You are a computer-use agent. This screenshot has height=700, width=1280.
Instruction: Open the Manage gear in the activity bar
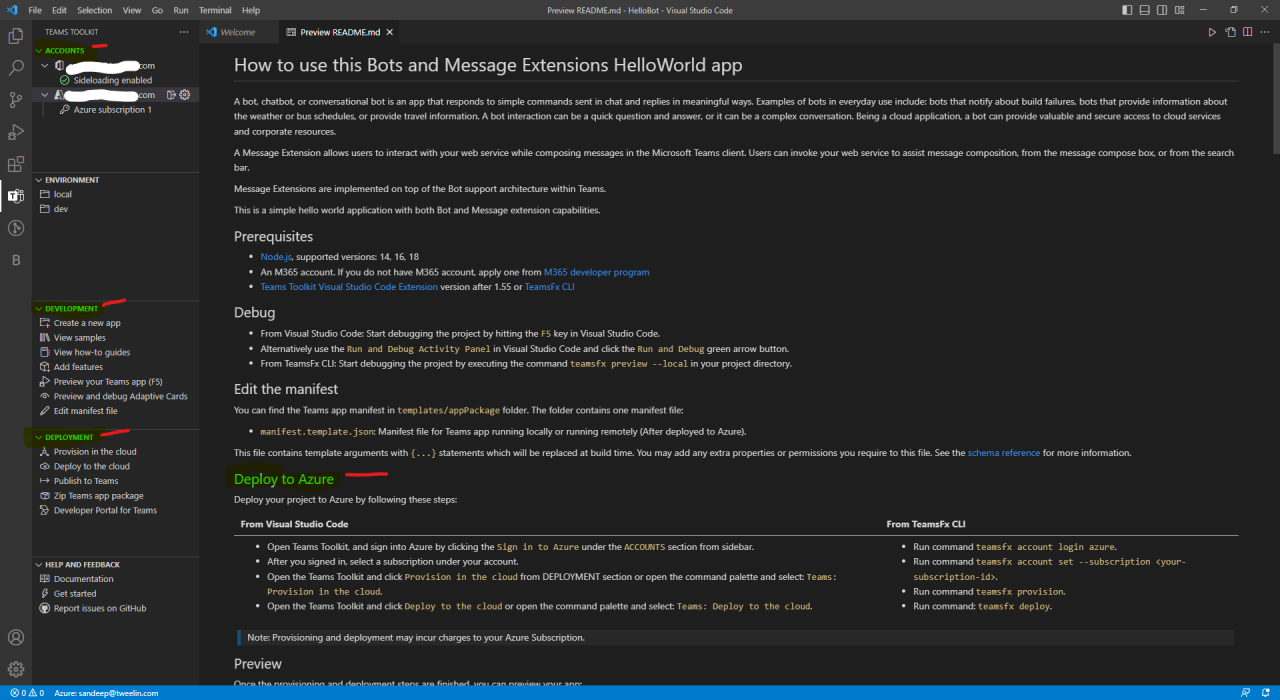(15, 668)
